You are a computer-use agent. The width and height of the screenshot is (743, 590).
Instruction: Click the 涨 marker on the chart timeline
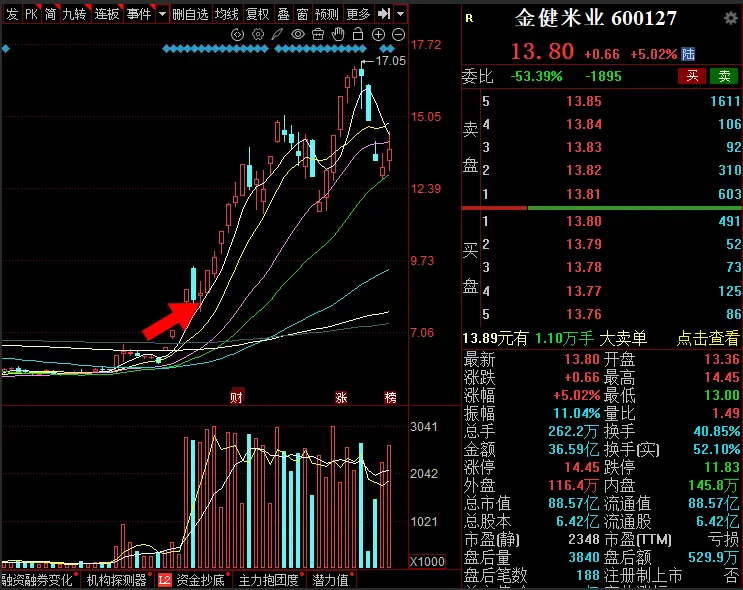341,397
